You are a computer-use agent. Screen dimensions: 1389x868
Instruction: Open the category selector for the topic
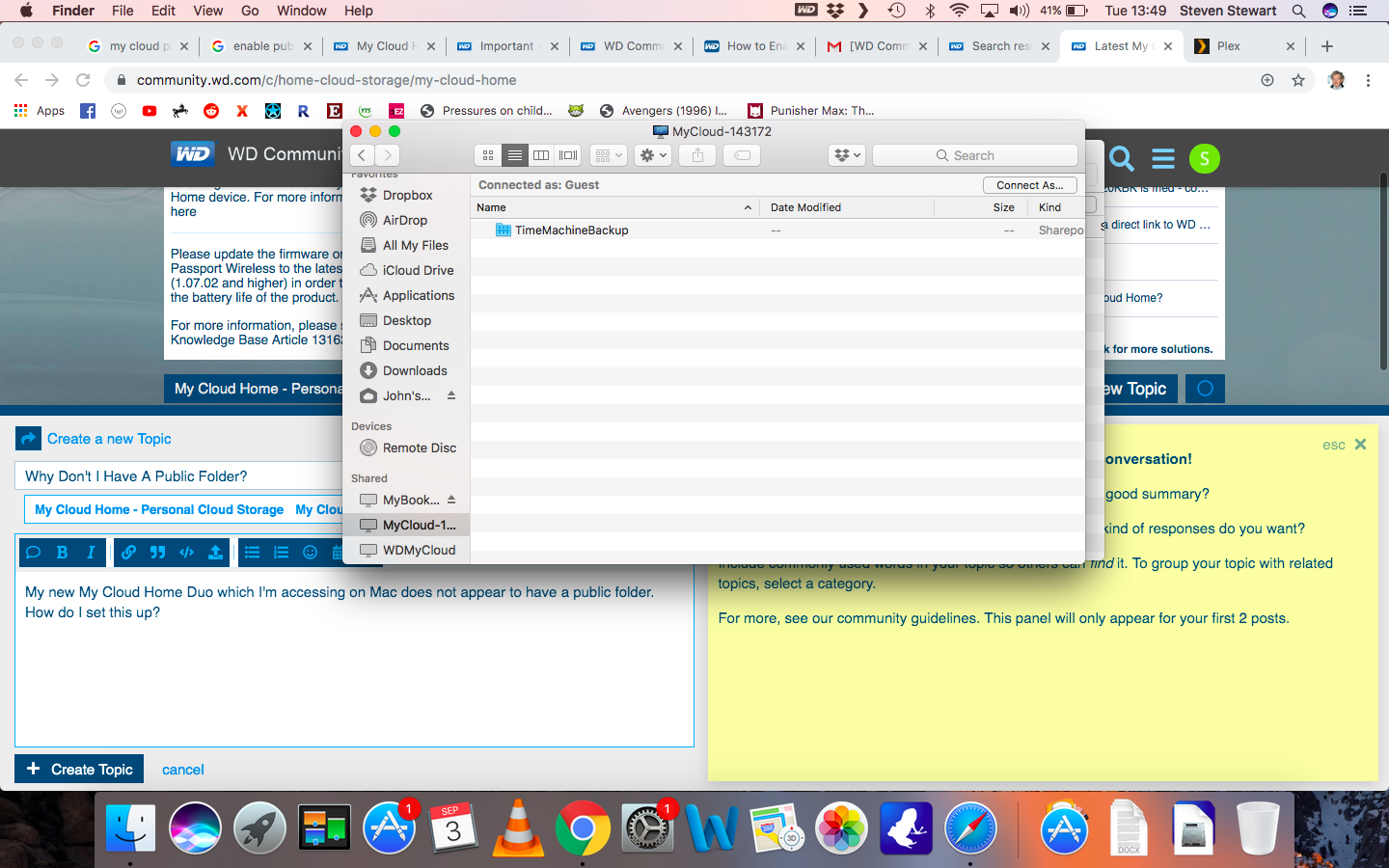(x=183, y=509)
